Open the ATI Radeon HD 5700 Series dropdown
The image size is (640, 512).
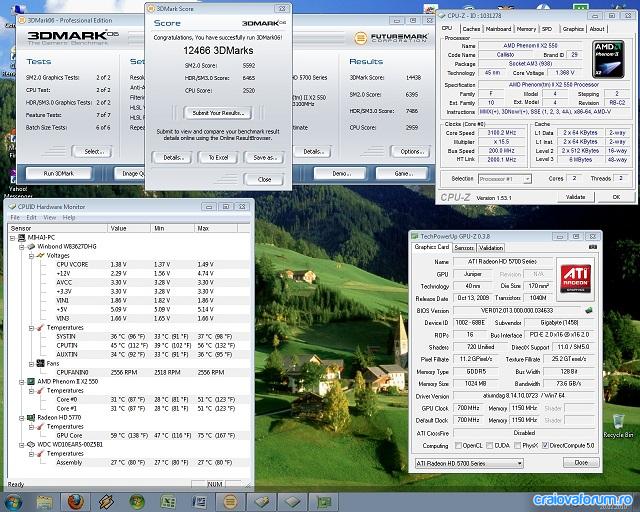coord(469,463)
